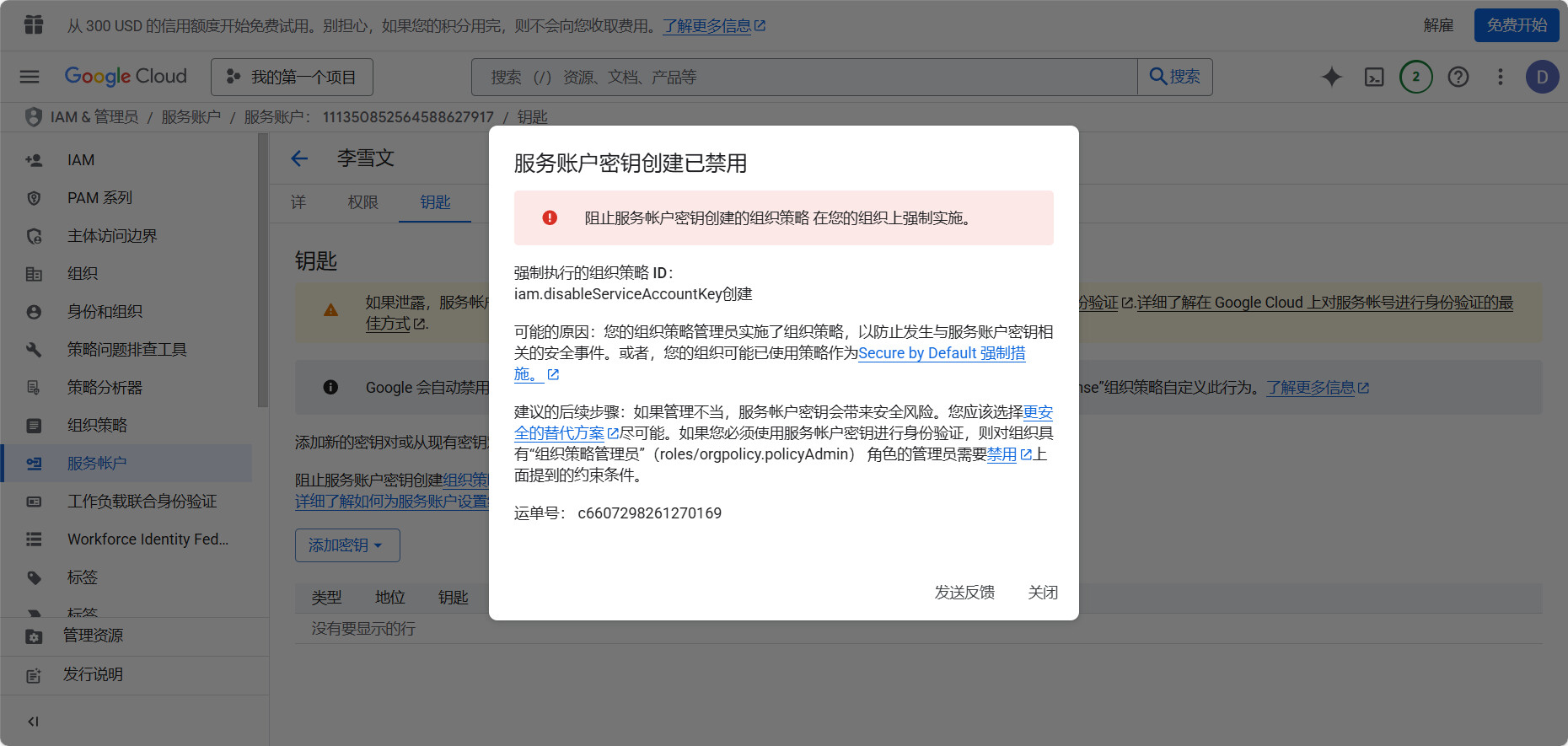Open the hamburger navigation menu
1568x746 pixels.
pos(30,77)
